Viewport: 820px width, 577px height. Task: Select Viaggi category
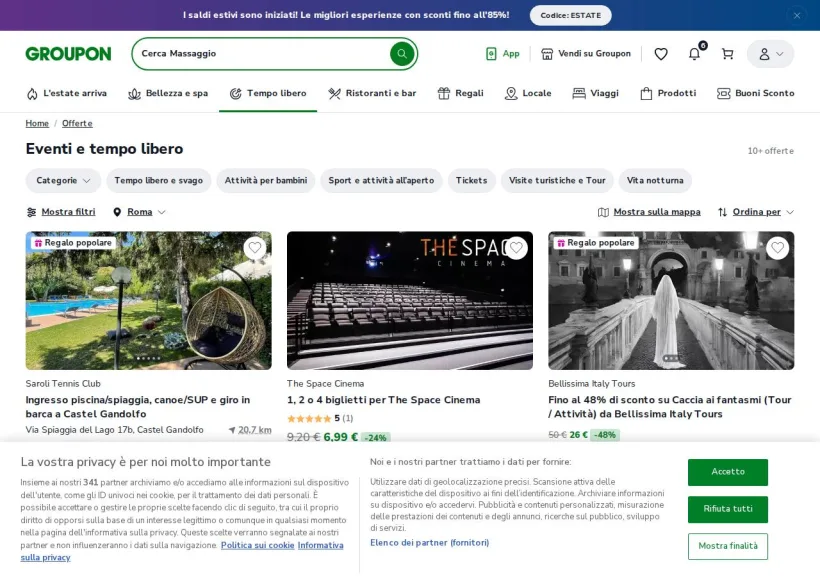(x=595, y=93)
